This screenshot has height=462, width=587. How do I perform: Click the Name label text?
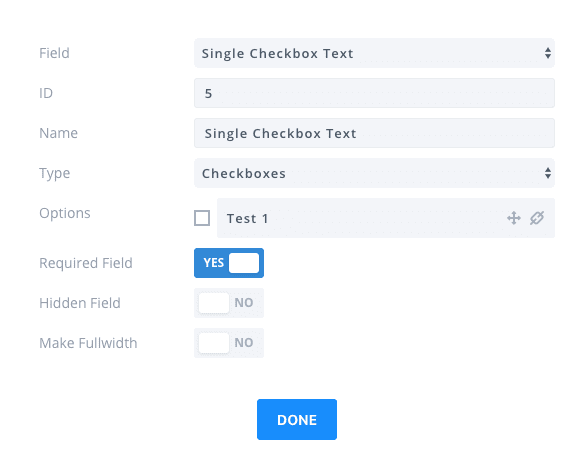tap(58, 133)
